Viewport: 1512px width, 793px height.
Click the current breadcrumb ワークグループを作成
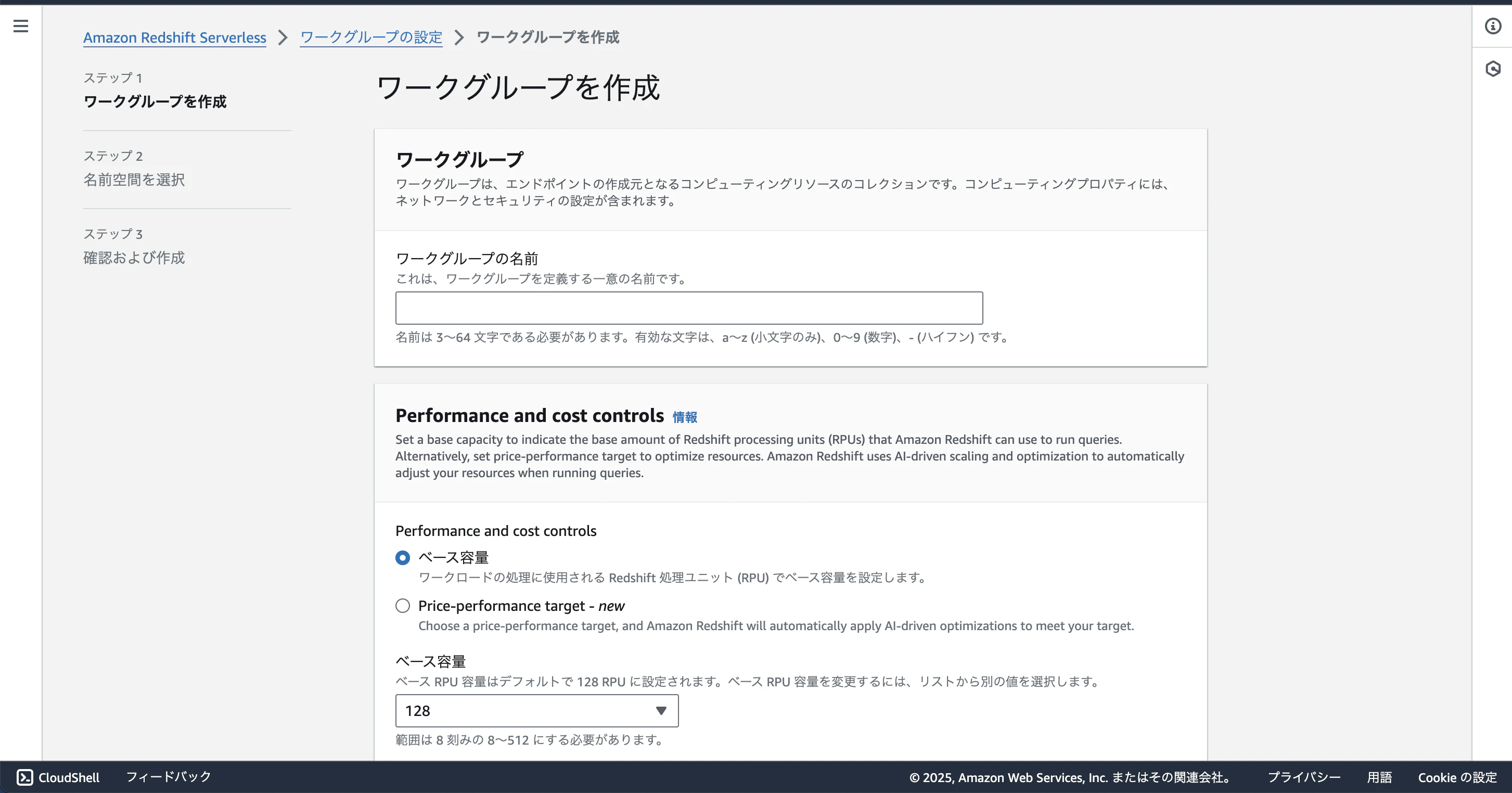pos(548,37)
